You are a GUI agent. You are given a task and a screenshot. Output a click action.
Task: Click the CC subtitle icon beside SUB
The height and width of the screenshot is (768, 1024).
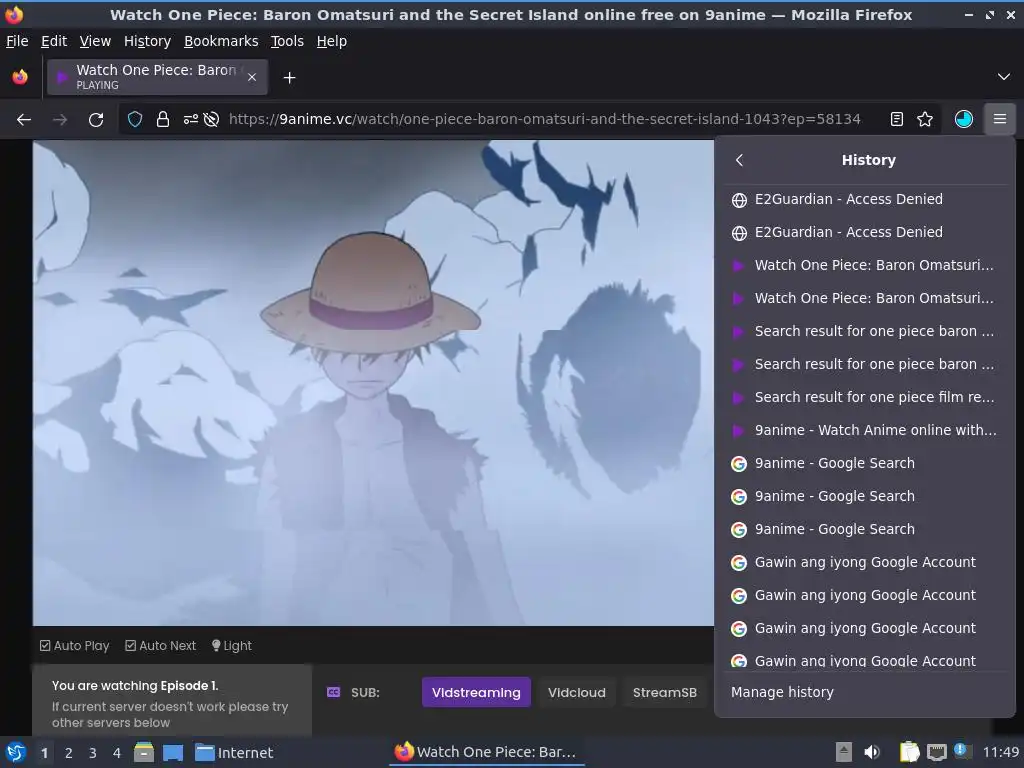coord(333,692)
